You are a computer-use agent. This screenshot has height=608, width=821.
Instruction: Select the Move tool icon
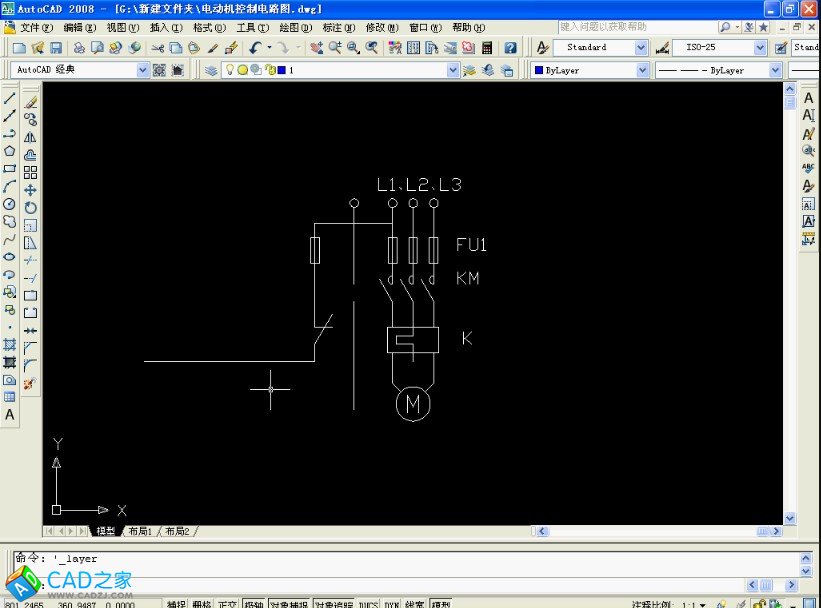(x=30, y=190)
